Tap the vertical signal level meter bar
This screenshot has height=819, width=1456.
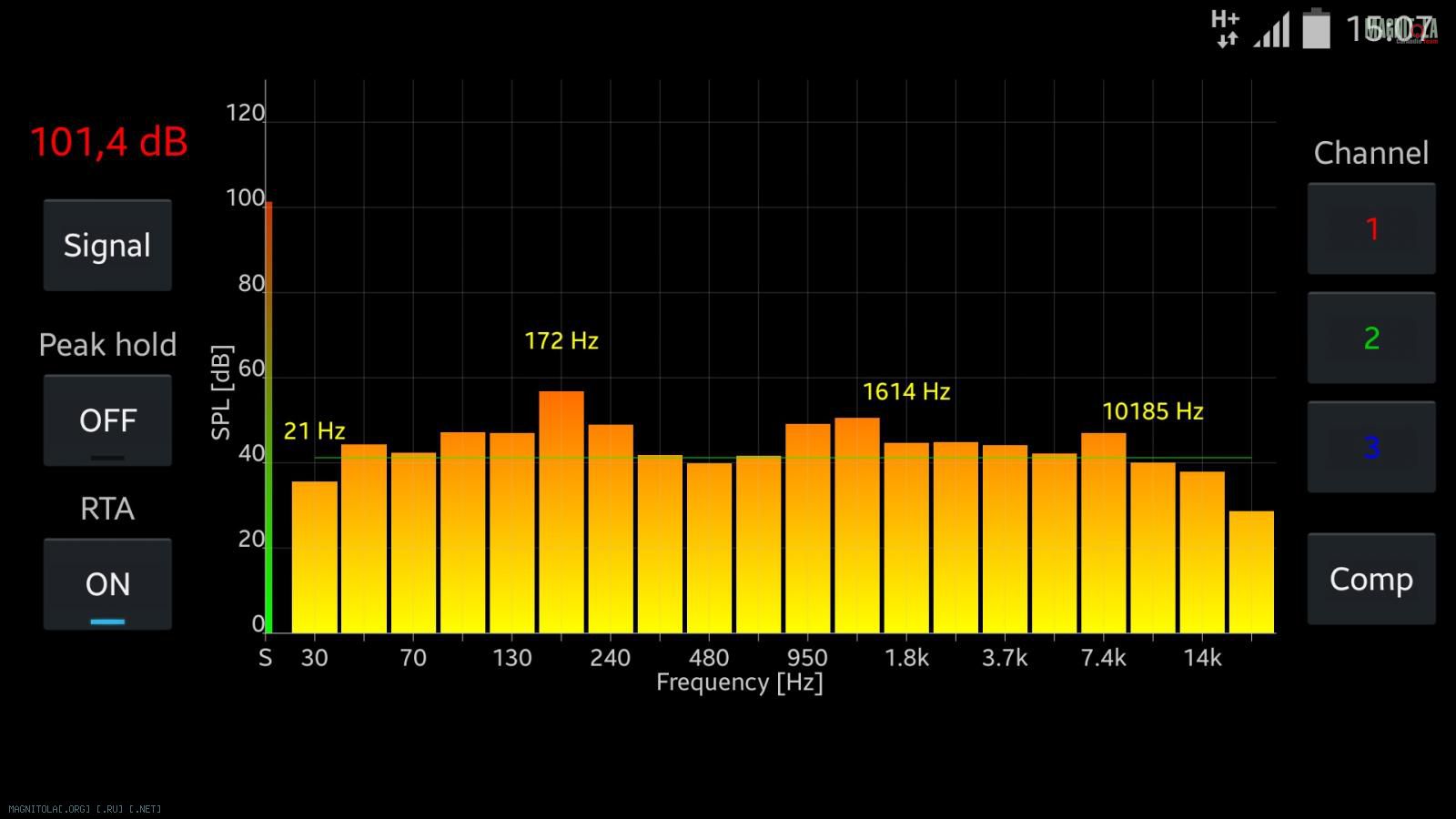point(268,419)
